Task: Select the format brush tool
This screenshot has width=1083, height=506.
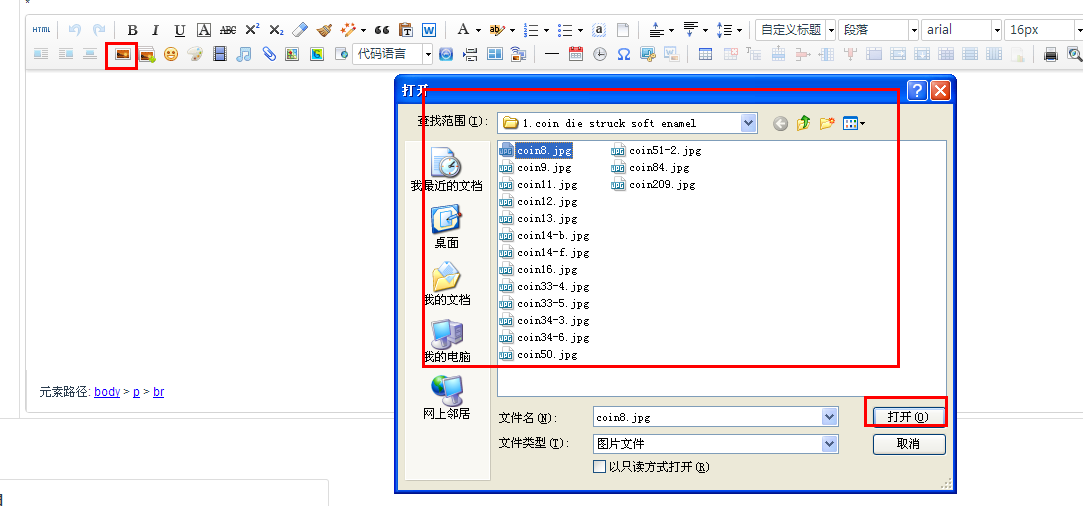Action: tap(323, 30)
